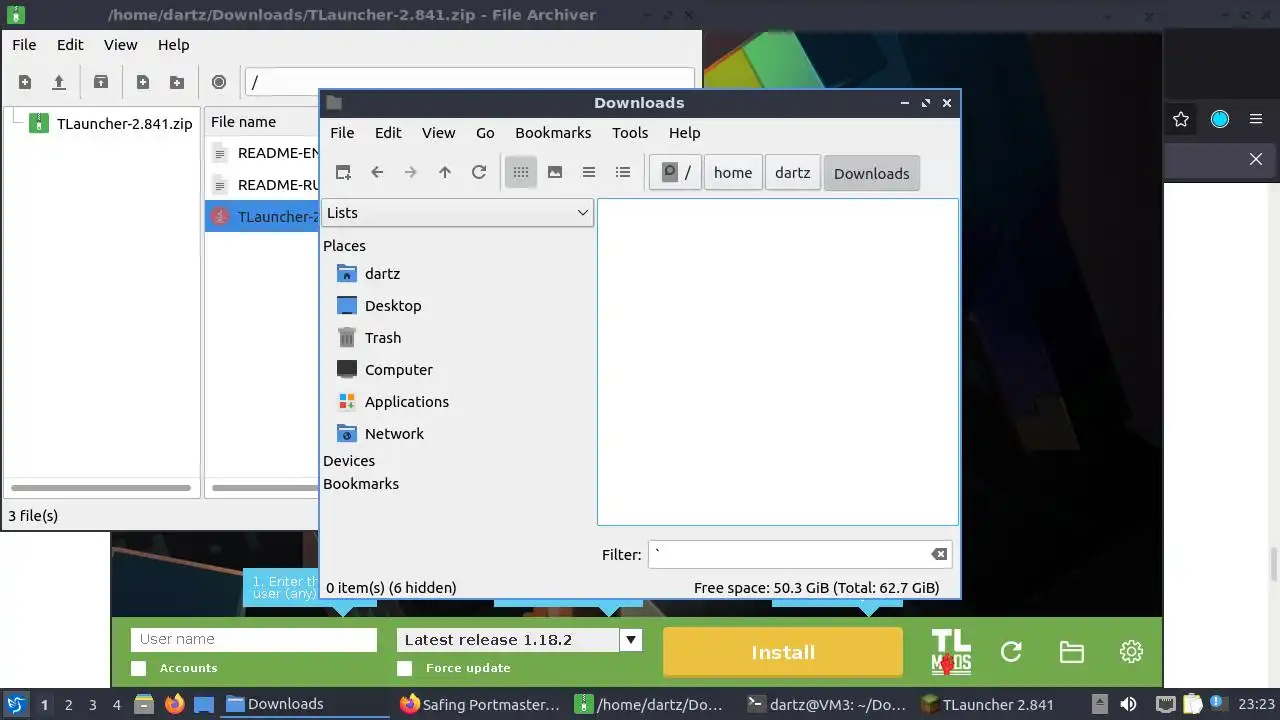Click add files icon in File Archiver toolbar
This screenshot has width=1280, height=720.
[143, 82]
